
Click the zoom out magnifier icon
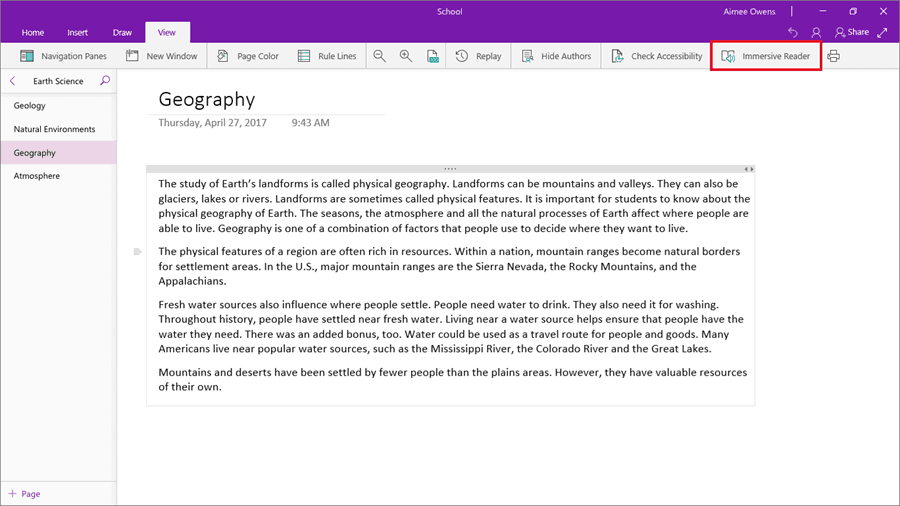pos(379,56)
